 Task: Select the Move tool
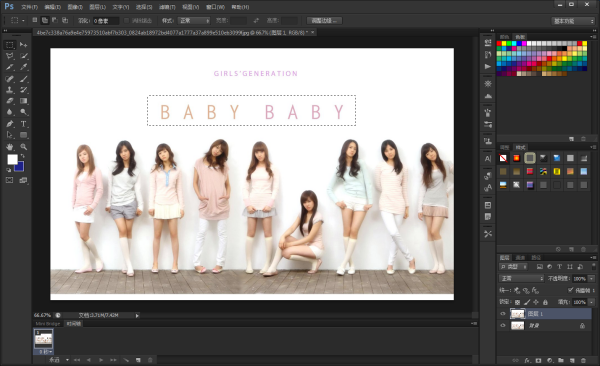click(x=23, y=45)
